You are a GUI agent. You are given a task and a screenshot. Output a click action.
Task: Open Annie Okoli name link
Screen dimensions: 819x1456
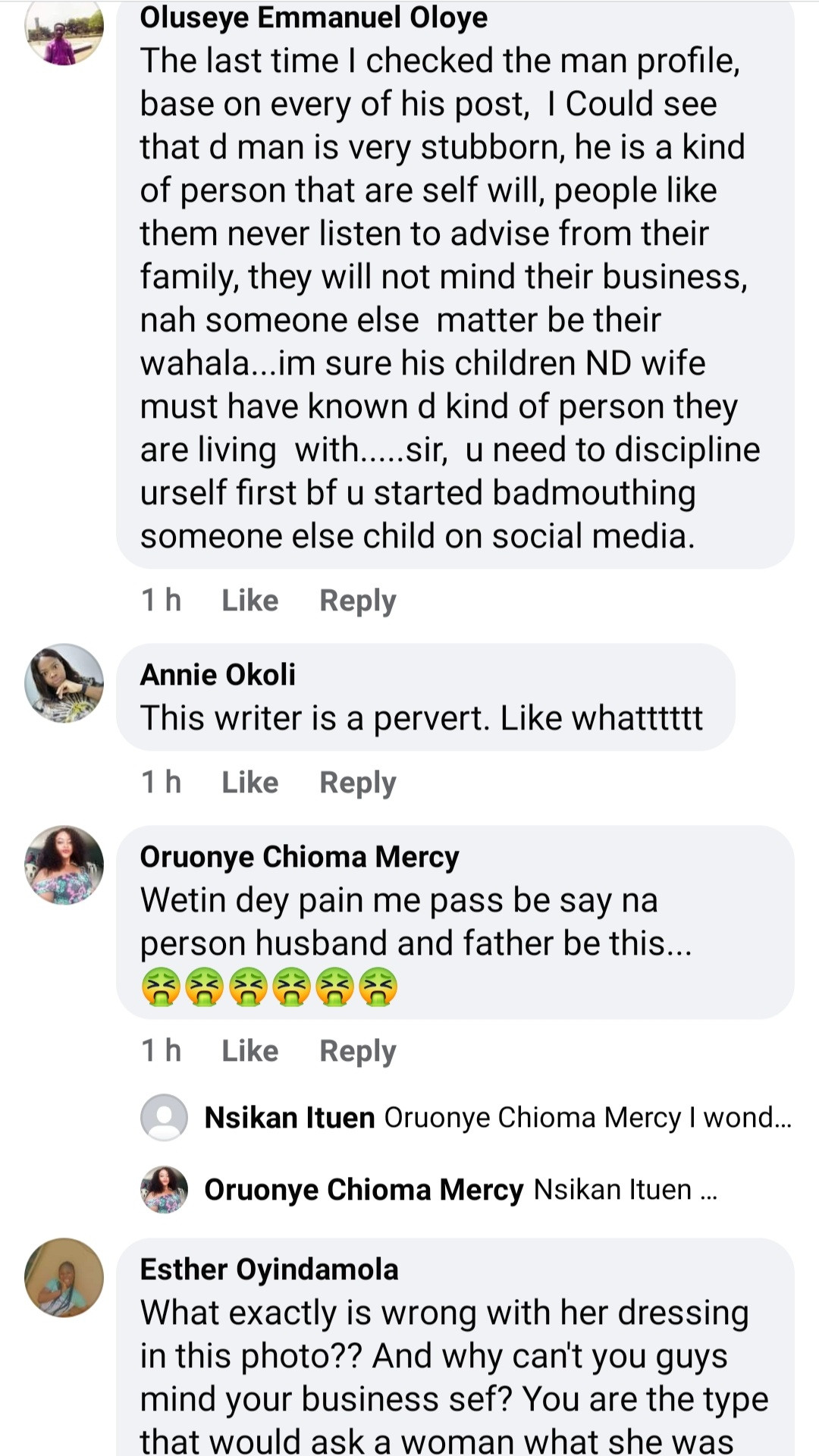pyautogui.click(x=218, y=674)
